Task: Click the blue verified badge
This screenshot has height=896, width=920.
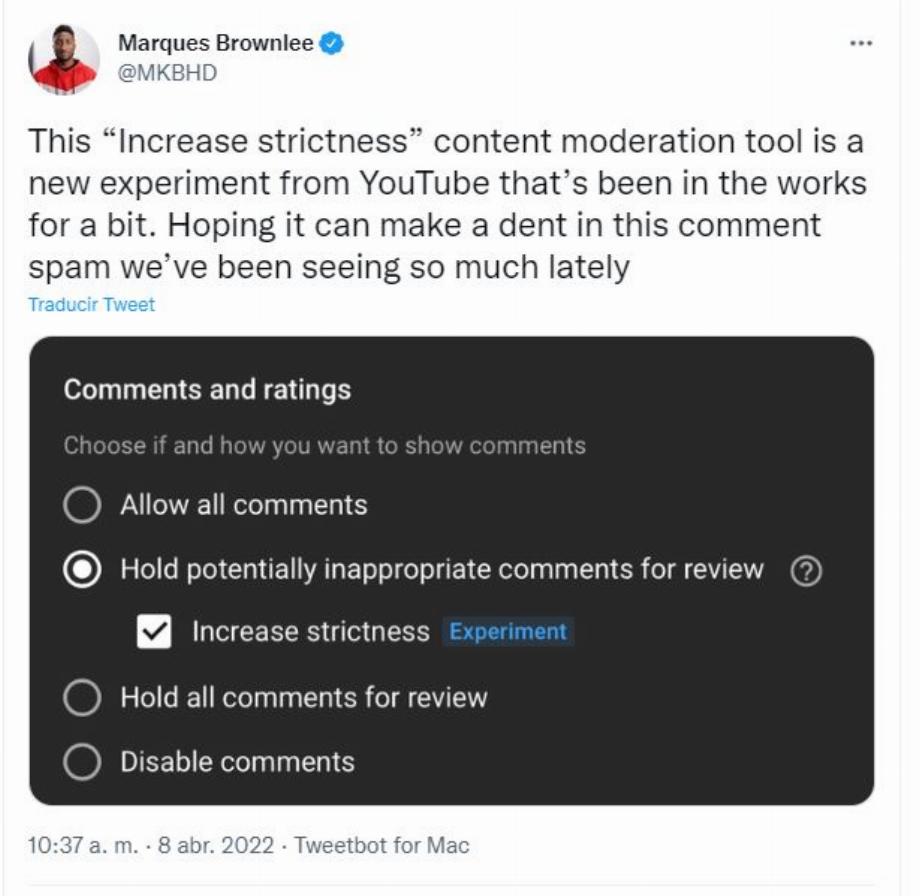Action: 332,43
